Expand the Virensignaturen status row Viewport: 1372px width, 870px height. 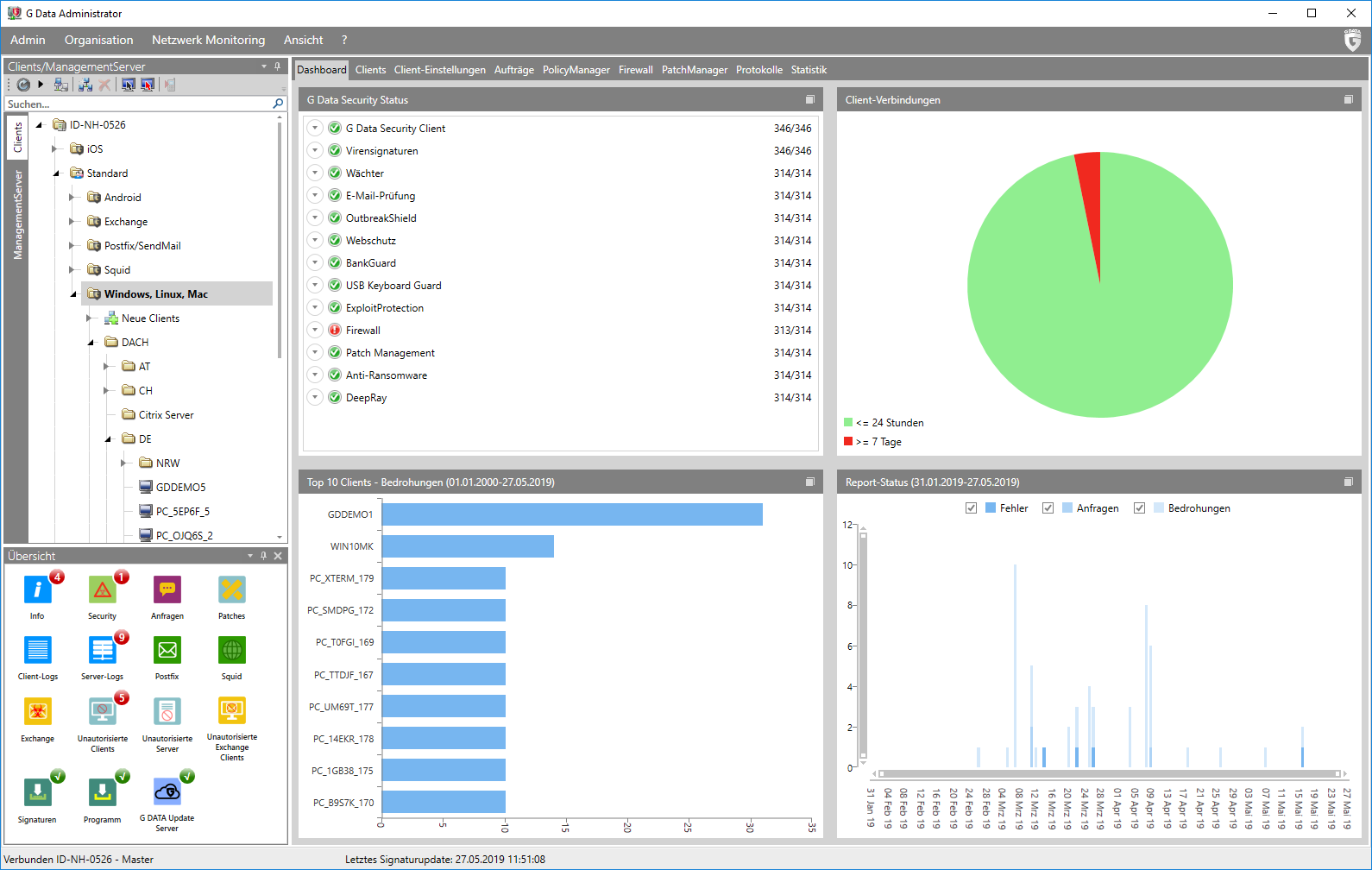tap(315, 150)
